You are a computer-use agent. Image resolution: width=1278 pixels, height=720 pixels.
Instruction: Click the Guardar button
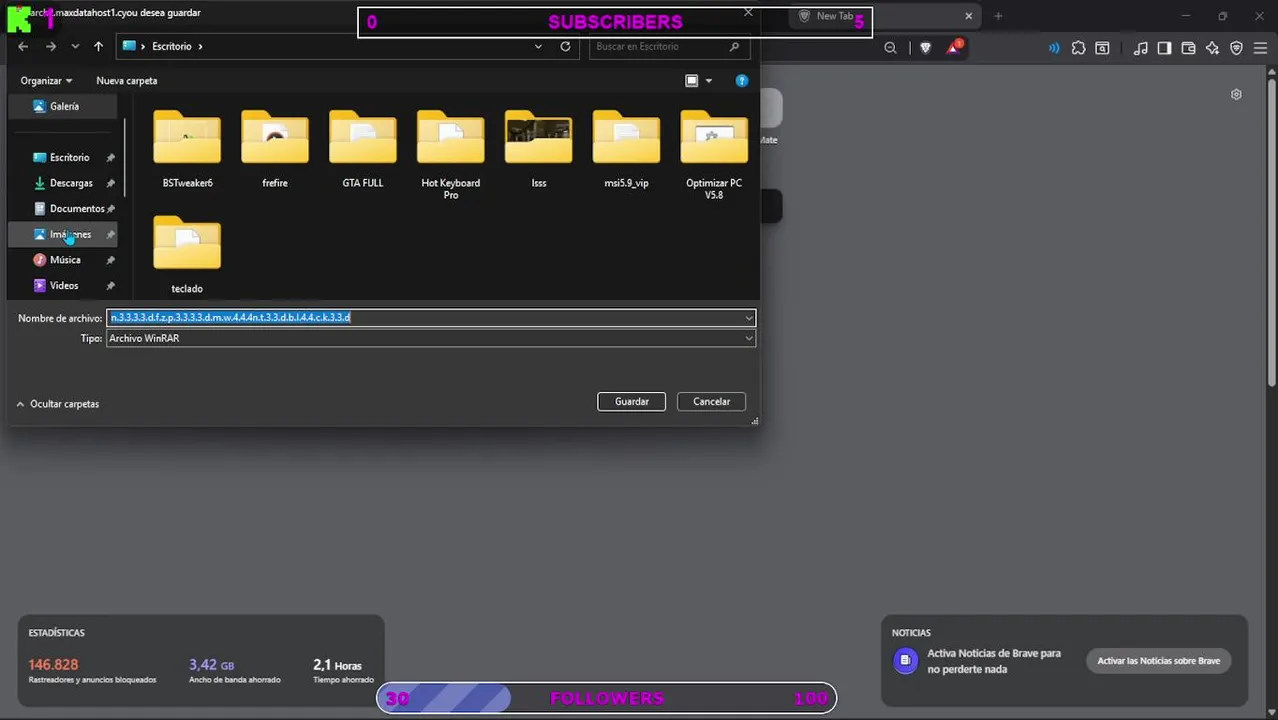pyautogui.click(x=631, y=401)
